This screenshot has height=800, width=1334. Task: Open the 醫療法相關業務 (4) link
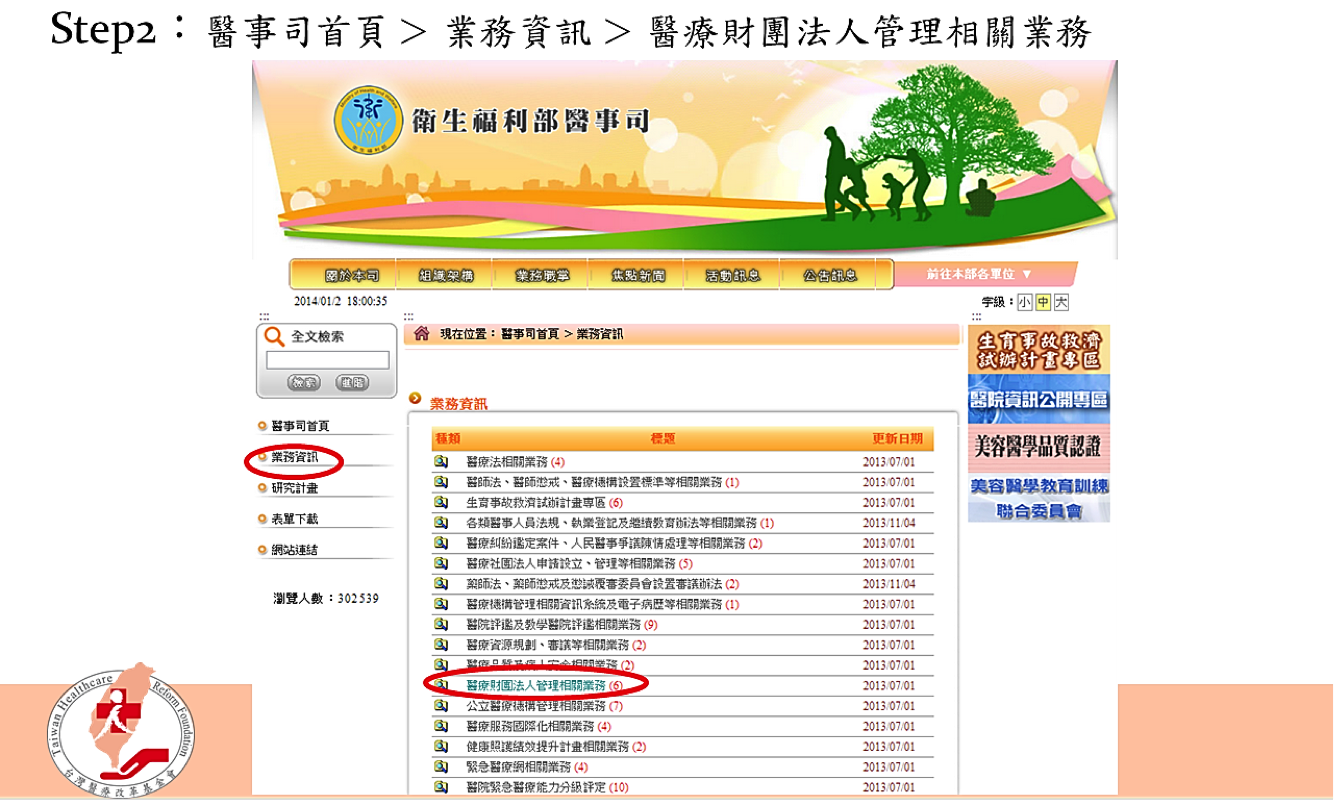(516, 462)
